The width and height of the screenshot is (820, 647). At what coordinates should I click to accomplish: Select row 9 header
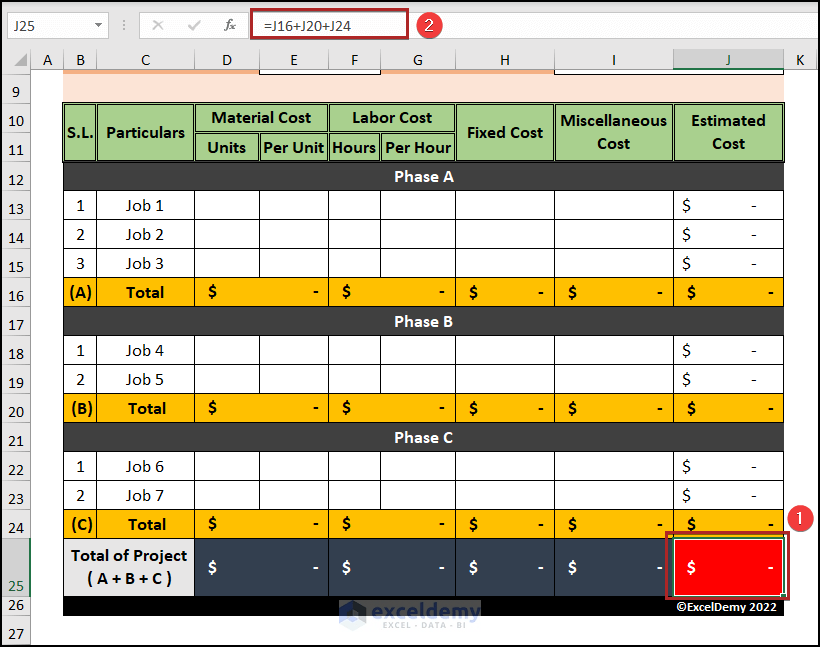coord(15,91)
